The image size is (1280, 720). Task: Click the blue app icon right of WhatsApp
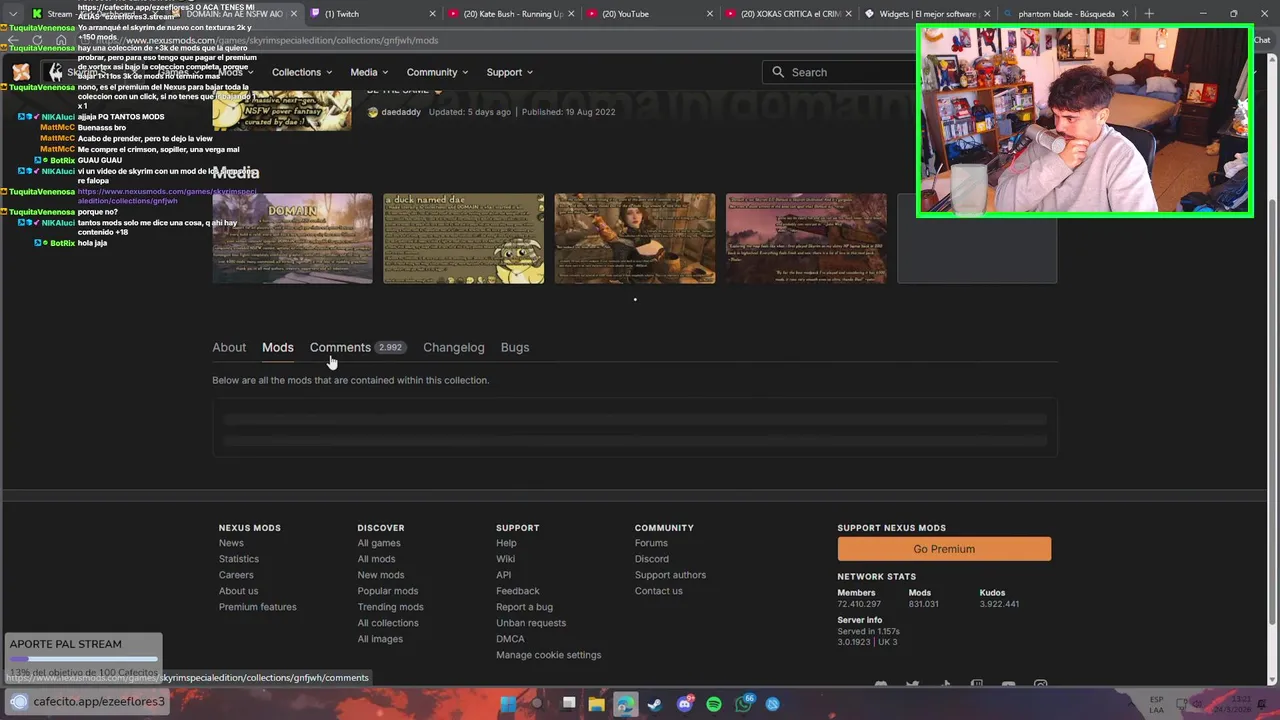pyautogui.click(x=773, y=704)
